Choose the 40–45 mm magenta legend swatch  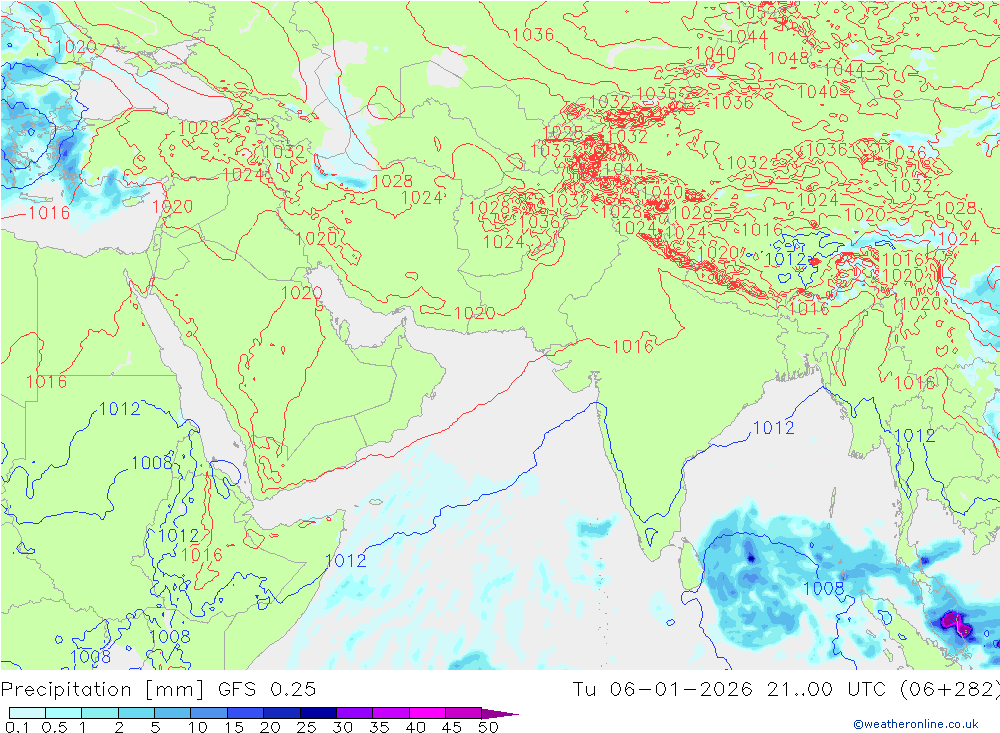point(427,713)
